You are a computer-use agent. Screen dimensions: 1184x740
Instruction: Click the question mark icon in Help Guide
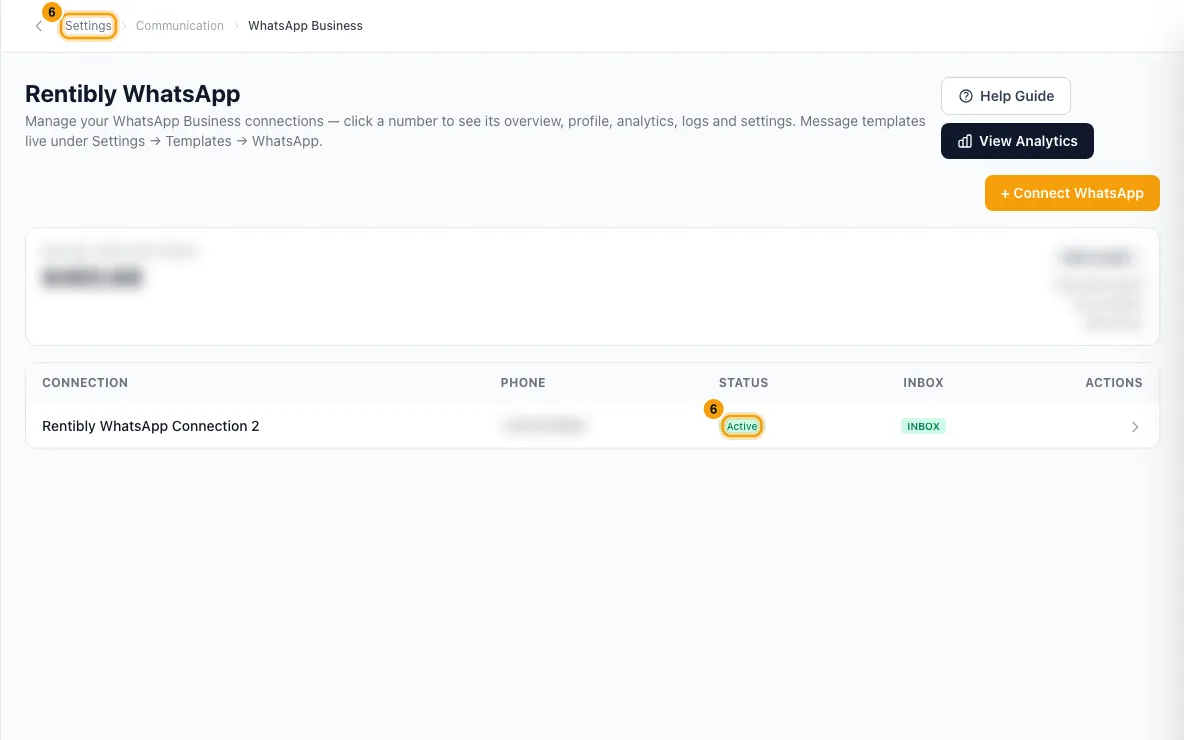click(x=966, y=96)
